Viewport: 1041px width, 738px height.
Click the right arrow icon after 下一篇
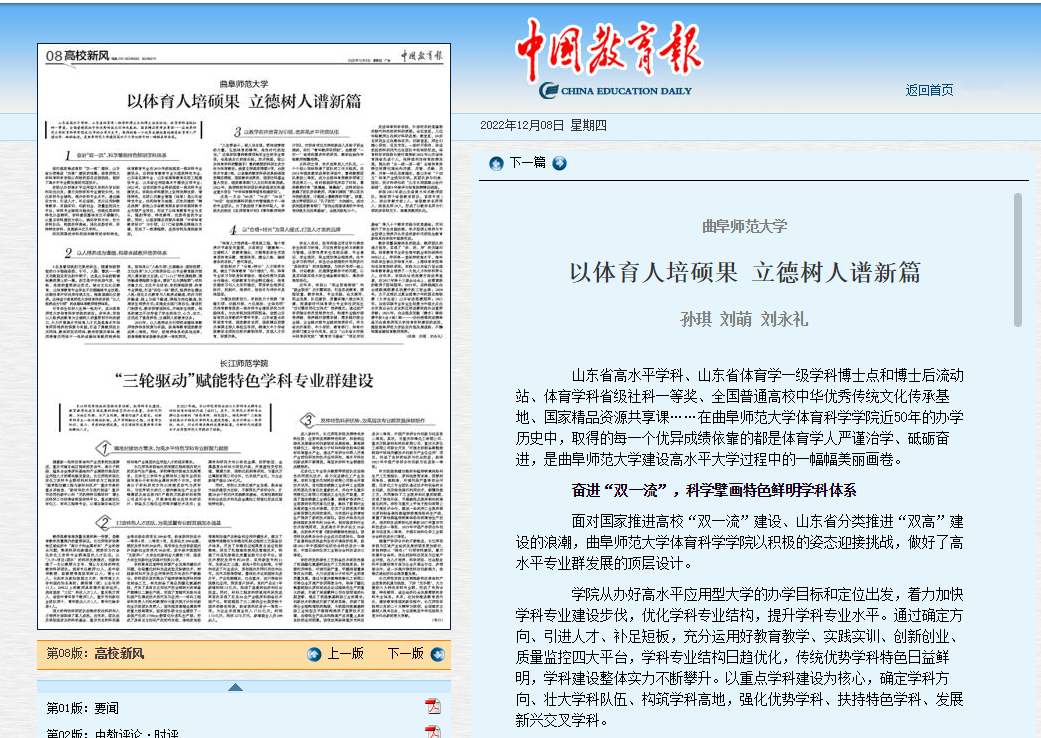[x=560, y=163]
